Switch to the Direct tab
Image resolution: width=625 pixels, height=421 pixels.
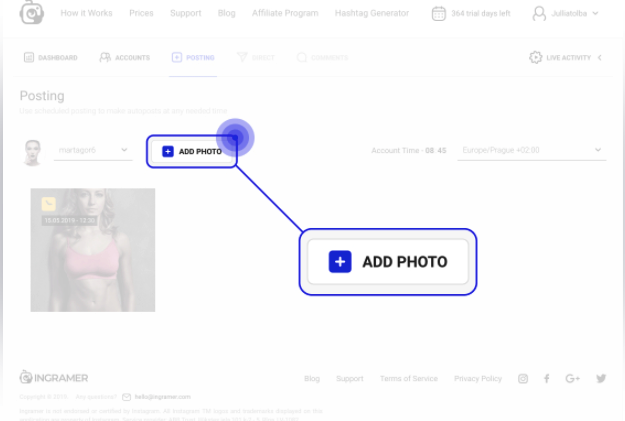[x=256, y=58]
